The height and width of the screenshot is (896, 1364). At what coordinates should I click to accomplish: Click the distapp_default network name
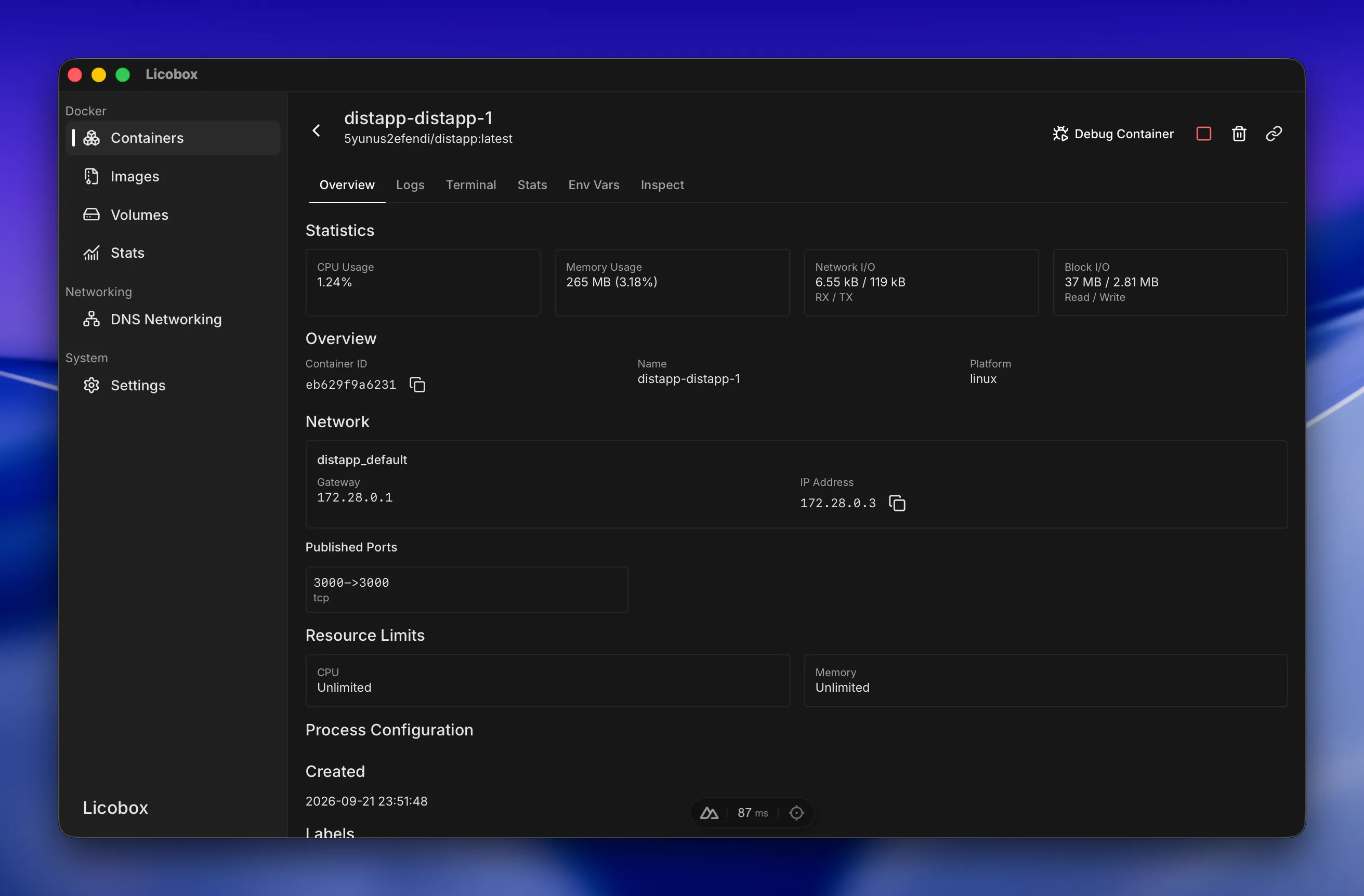point(362,459)
